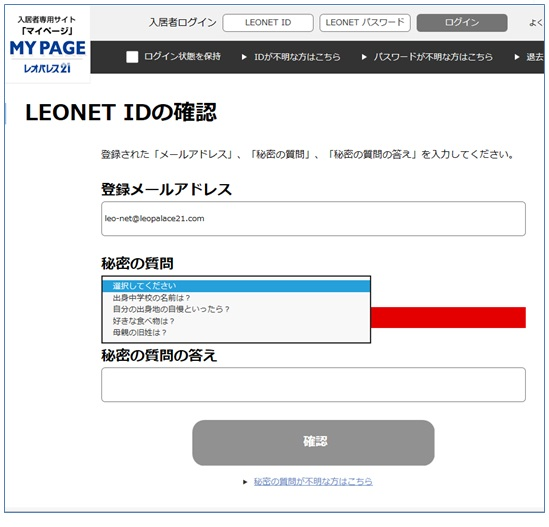Click the MY PAGE Leopalace21 logo
This screenshot has width=549, height=527.
(48, 46)
